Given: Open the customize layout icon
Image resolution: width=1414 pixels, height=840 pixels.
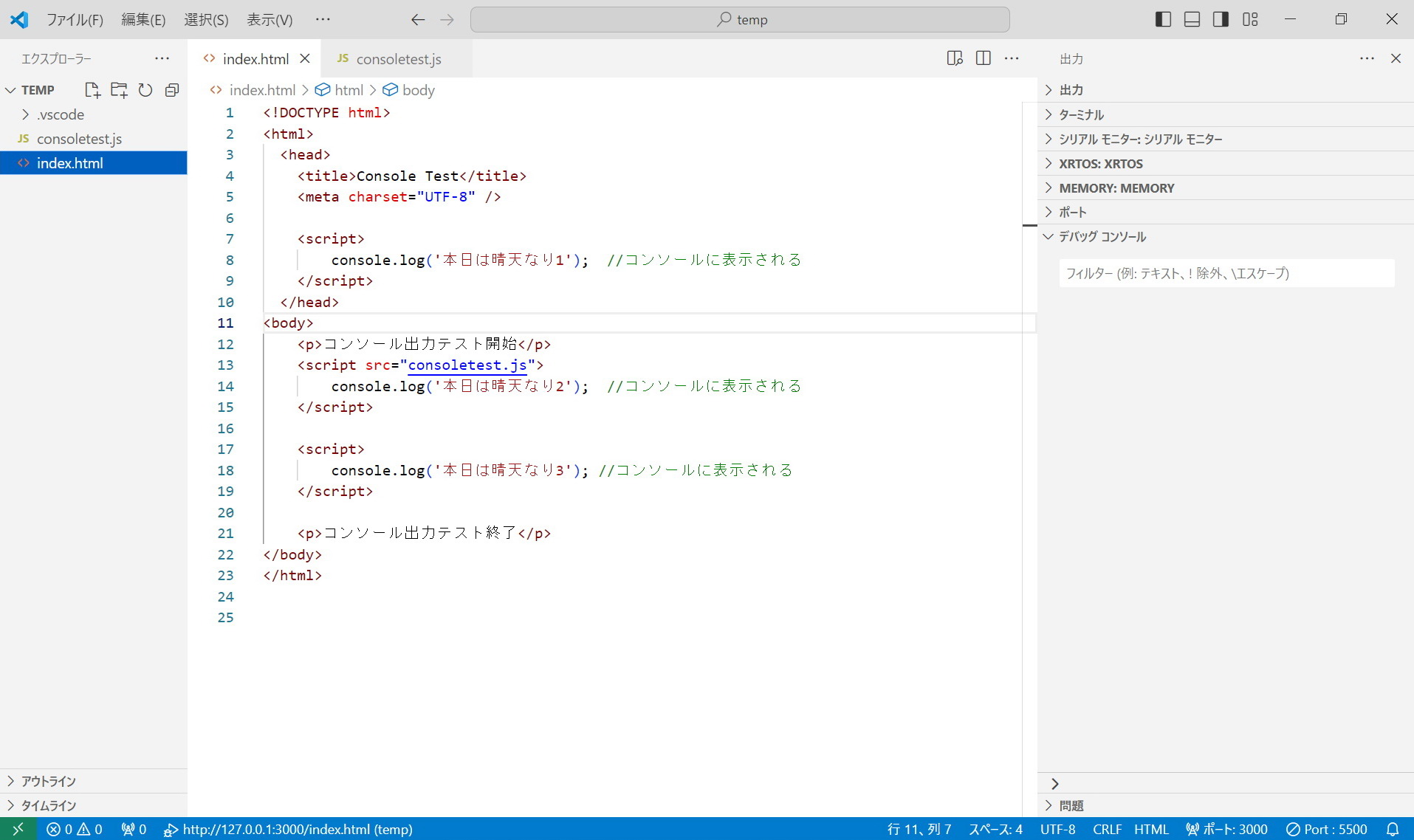Looking at the screenshot, I should pyautogui.click(x=1250, y=20).
